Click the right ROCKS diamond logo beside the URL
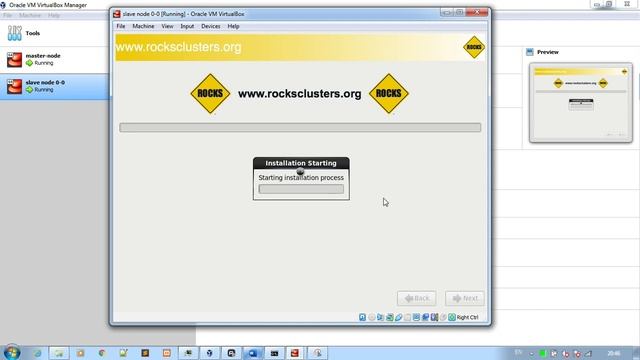Image resolution: width=640 pixels, height=360 pixels. click(x=389, y=93)
